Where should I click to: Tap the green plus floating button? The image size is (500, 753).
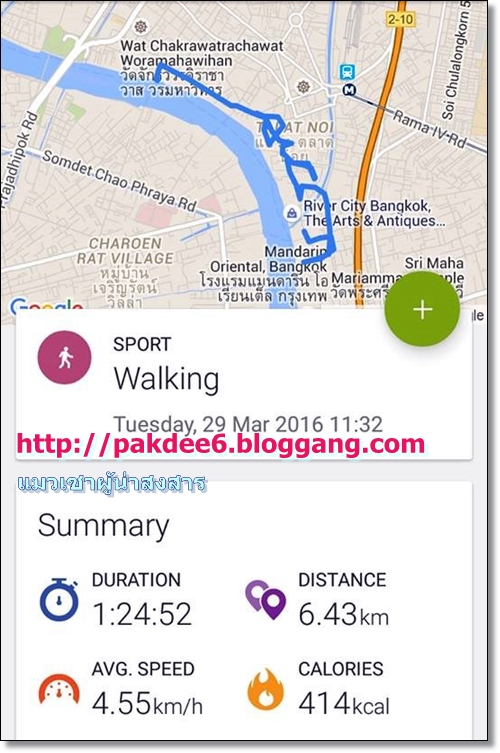click(422, 309)
